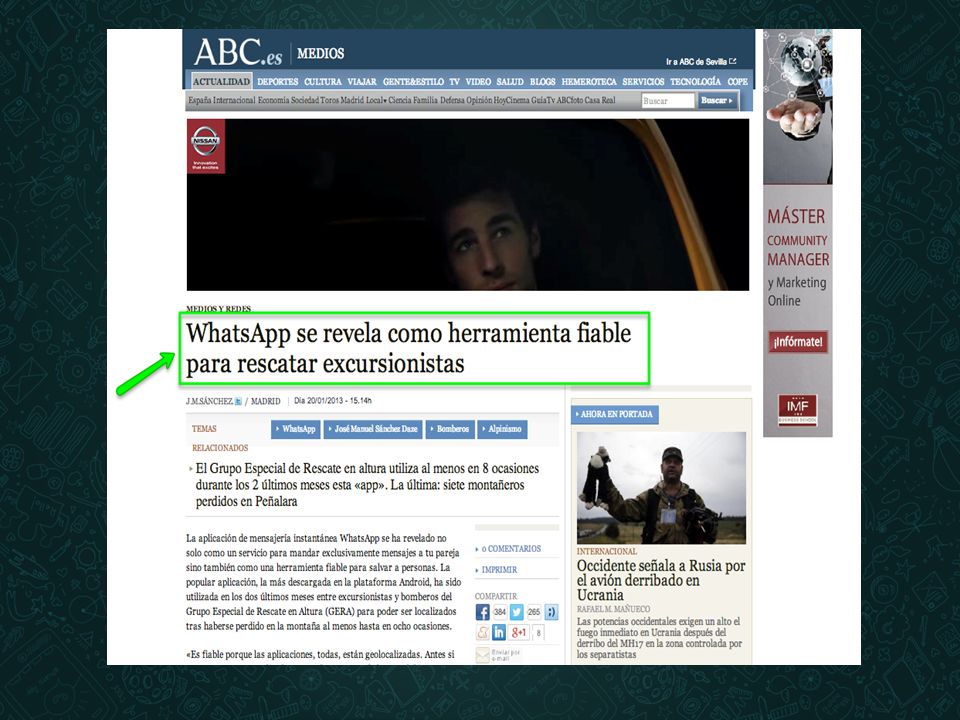Click the WhatsApp topic tag
Screen dimensions: 960x720
pyautogui.click(x=296, y=429)
